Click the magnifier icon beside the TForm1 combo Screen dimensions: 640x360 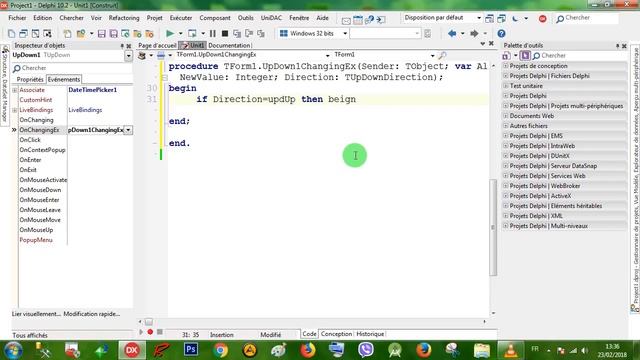[x=442, y=55]
